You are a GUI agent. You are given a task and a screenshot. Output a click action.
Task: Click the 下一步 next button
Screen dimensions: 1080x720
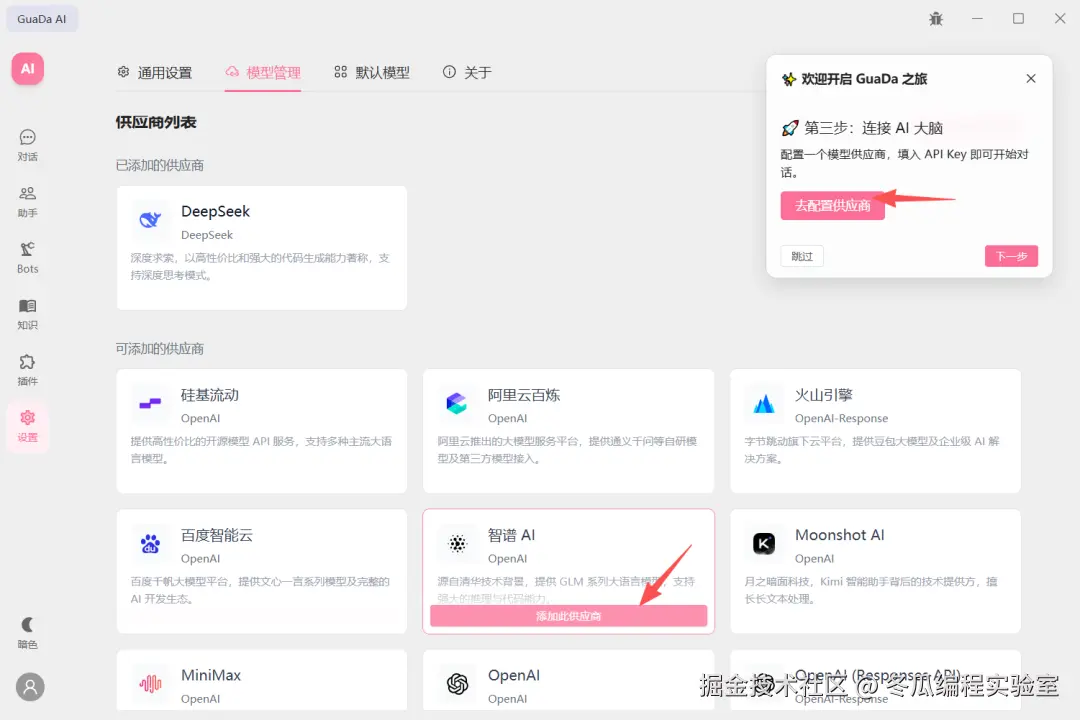1011,256
